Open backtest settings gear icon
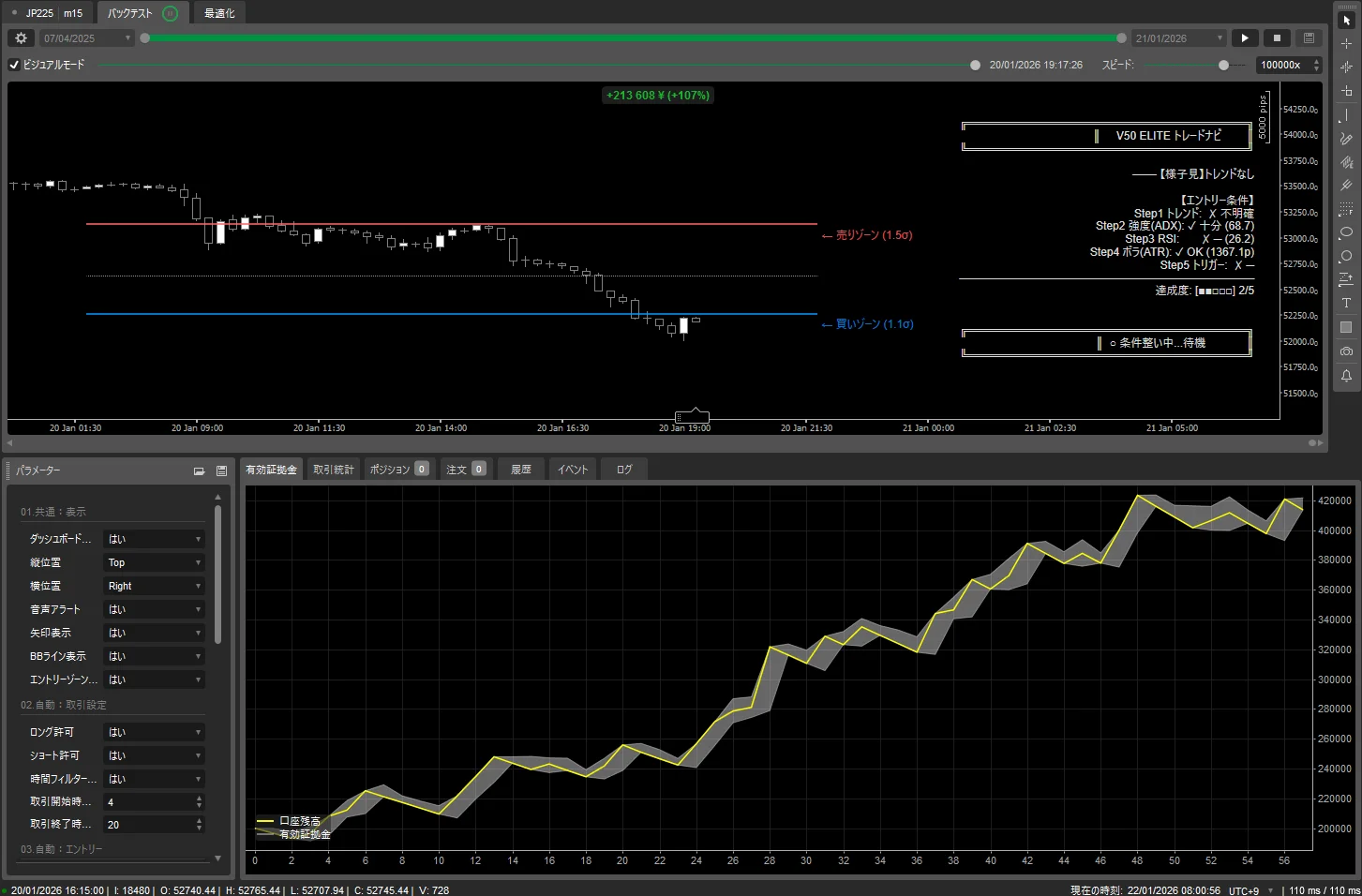Screen dimensions: 1362x896 21,38
